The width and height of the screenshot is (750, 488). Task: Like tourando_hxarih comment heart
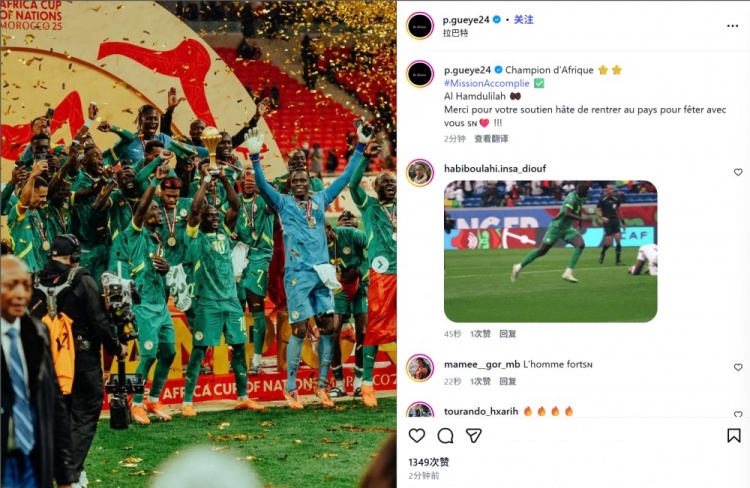point(738,413)
